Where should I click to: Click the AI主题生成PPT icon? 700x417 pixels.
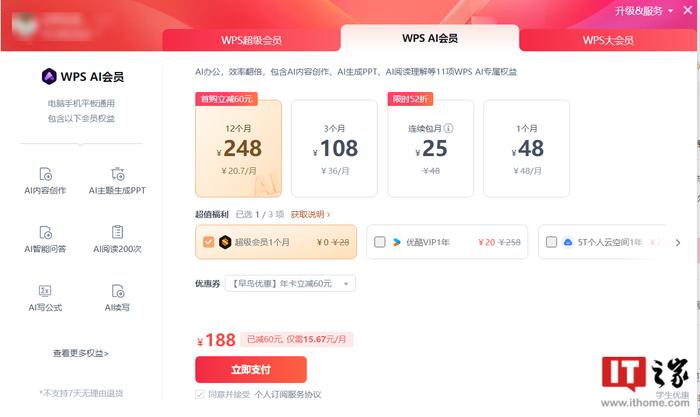117,173
